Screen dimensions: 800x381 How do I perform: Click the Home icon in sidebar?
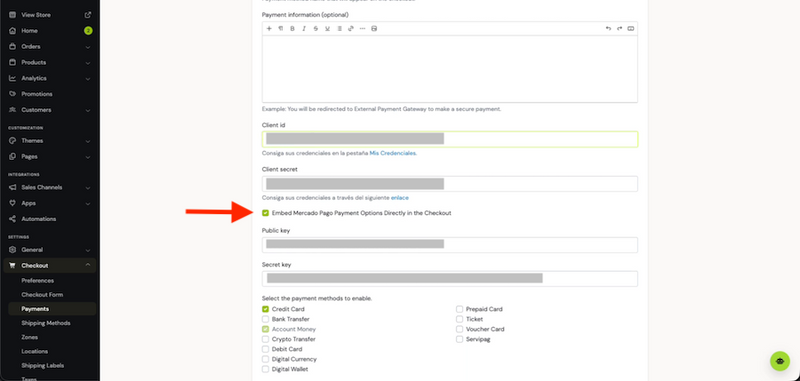[13, 31]
